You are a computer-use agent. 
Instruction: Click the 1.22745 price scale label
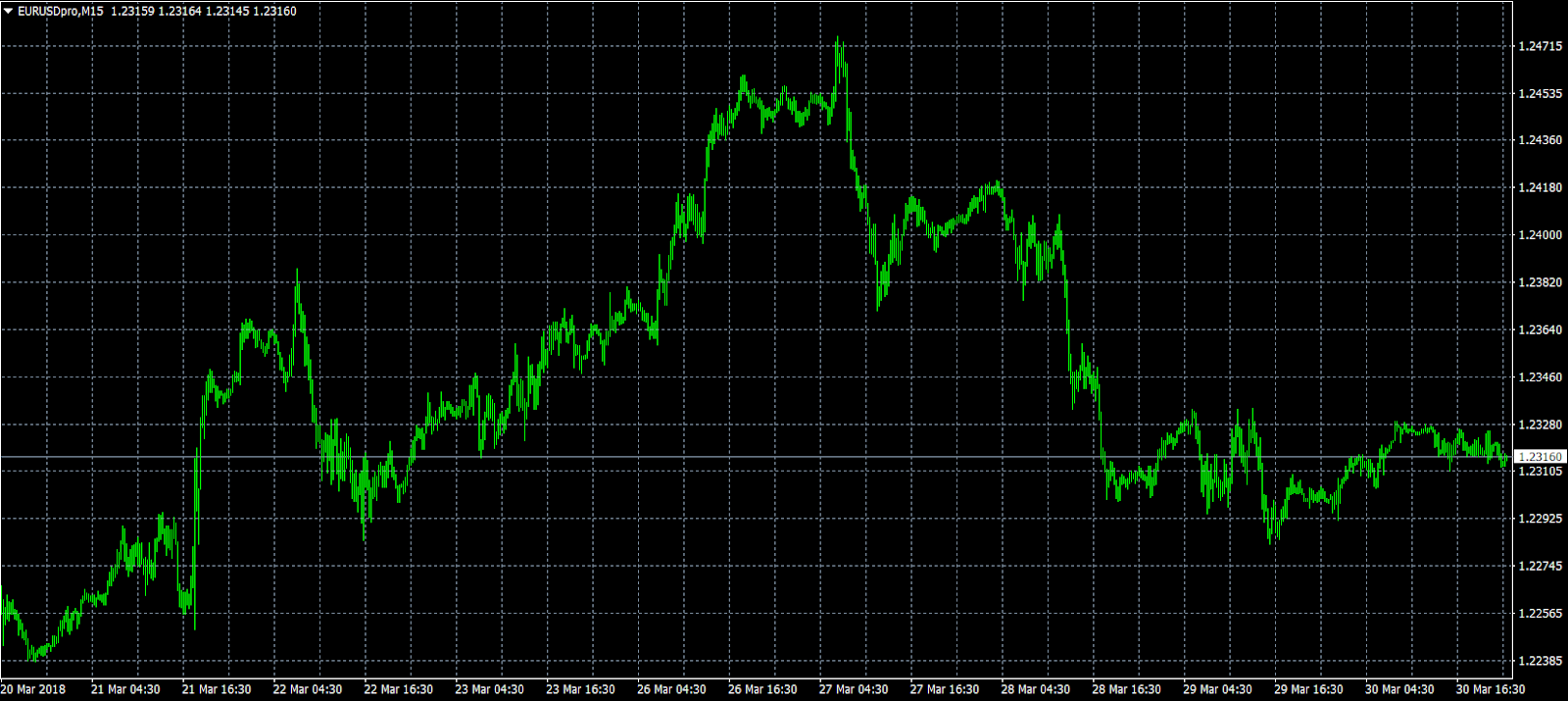click(x=1540, y=566)
